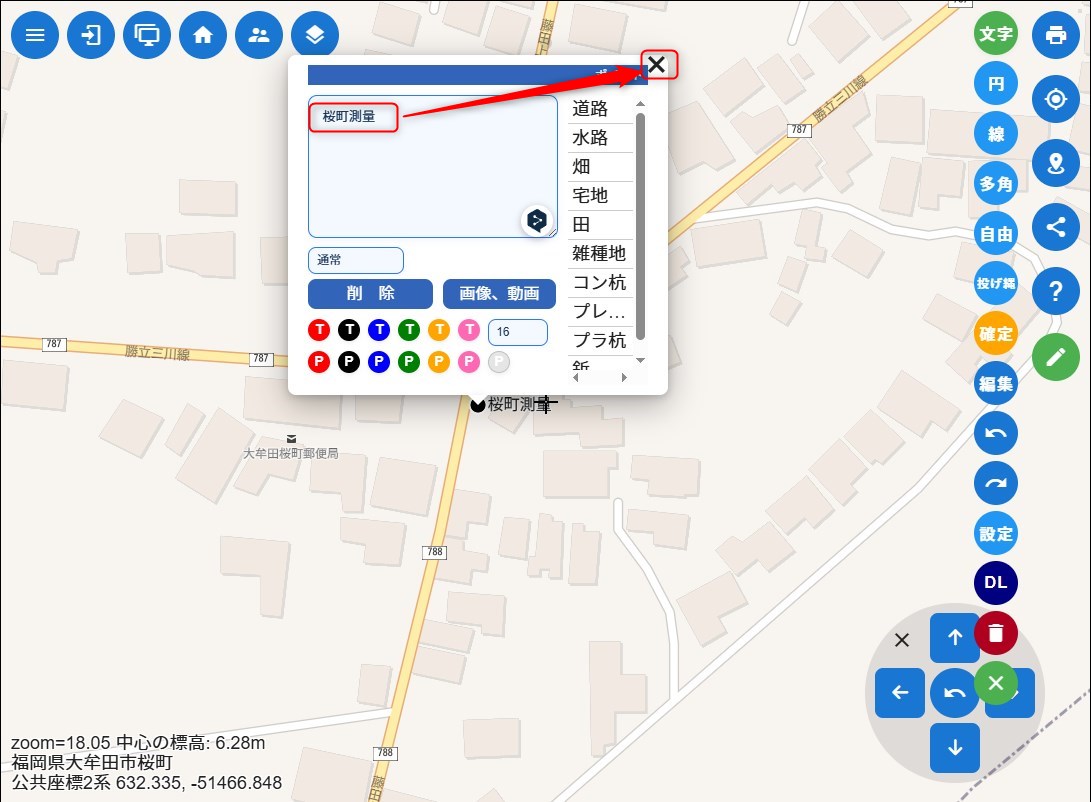
Task: Click the font size field showing 16
Action: [517, 332]
